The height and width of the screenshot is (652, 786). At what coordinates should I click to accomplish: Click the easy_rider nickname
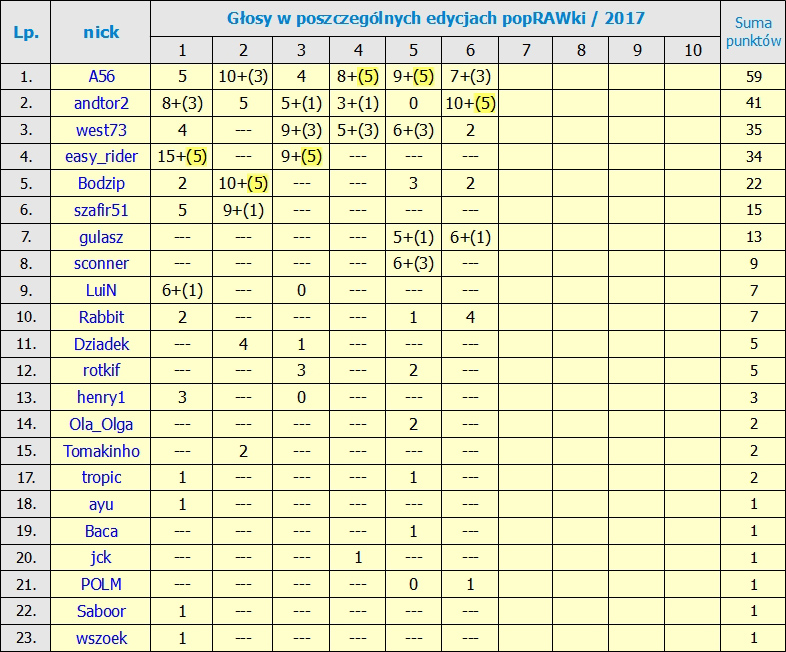point(101,156)
